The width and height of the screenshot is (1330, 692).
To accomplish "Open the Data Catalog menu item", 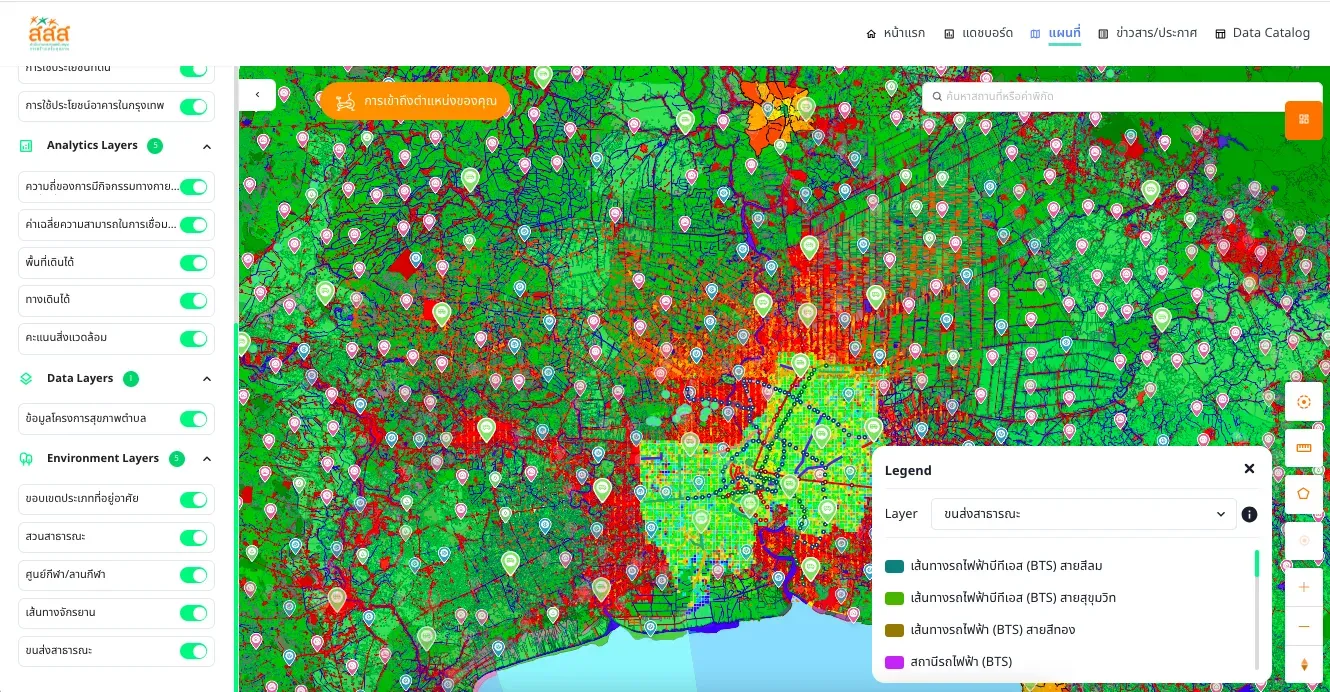I will [1262, 33].
